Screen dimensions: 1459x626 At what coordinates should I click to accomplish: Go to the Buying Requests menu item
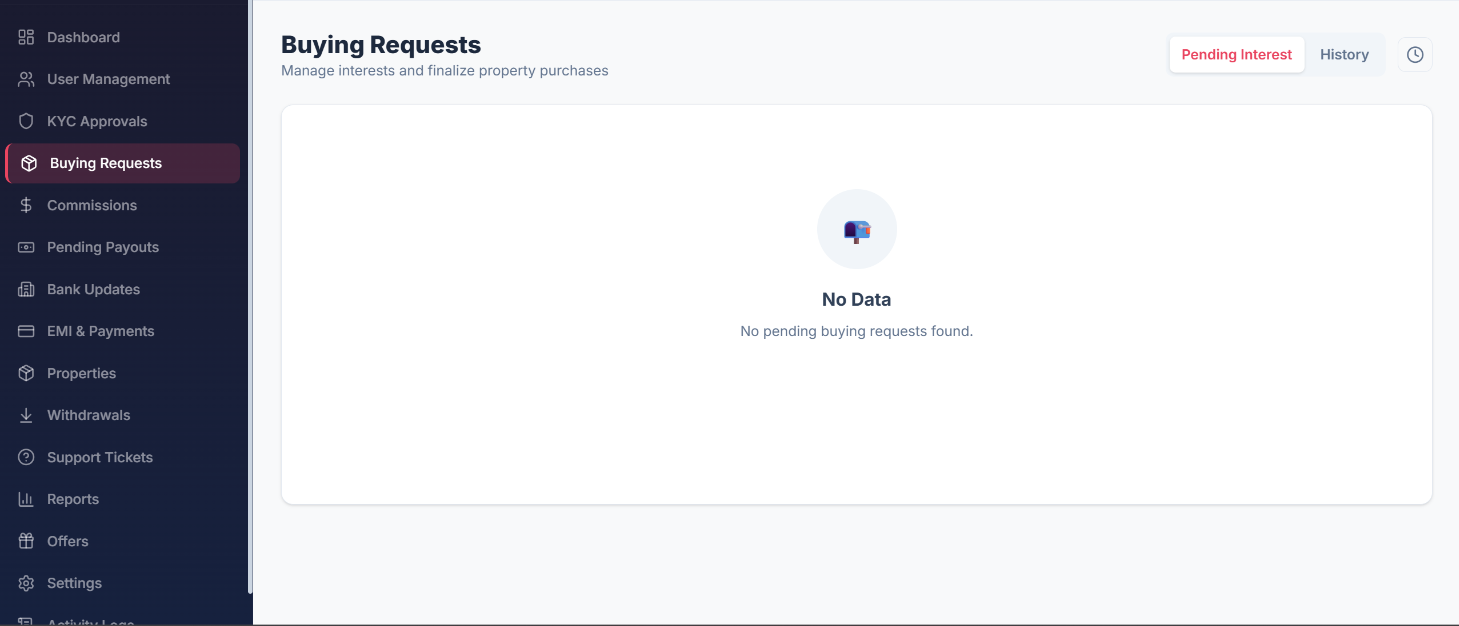click(x=122, y=163)
